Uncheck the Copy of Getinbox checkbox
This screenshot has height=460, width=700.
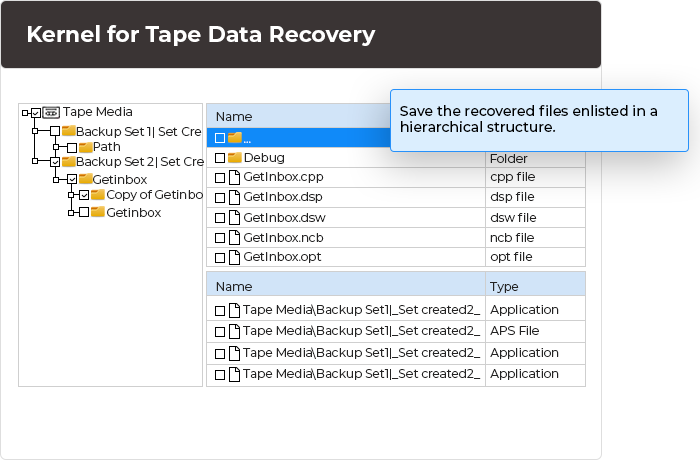[84, 195]
